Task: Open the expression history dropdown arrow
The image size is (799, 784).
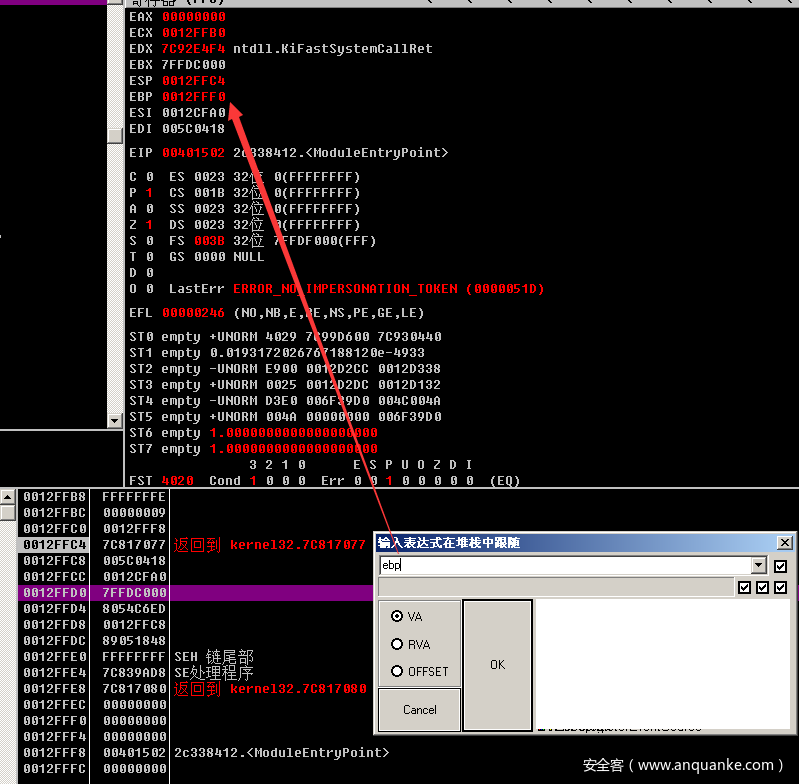Action: coord(759,566)
